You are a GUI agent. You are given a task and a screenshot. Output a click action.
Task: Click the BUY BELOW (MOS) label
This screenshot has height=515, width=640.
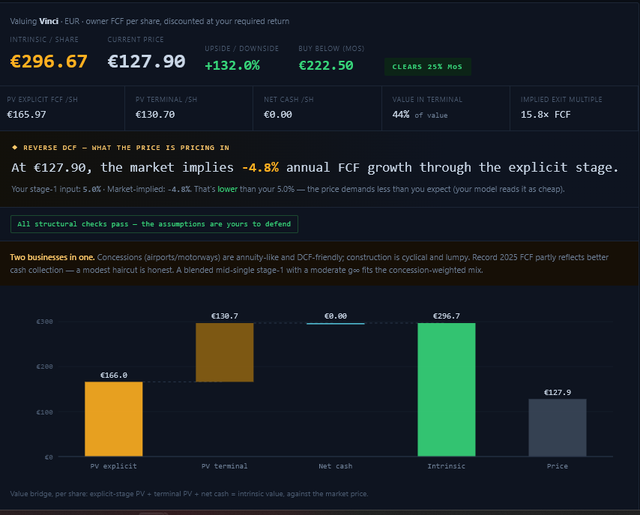[x=331, y=49]
